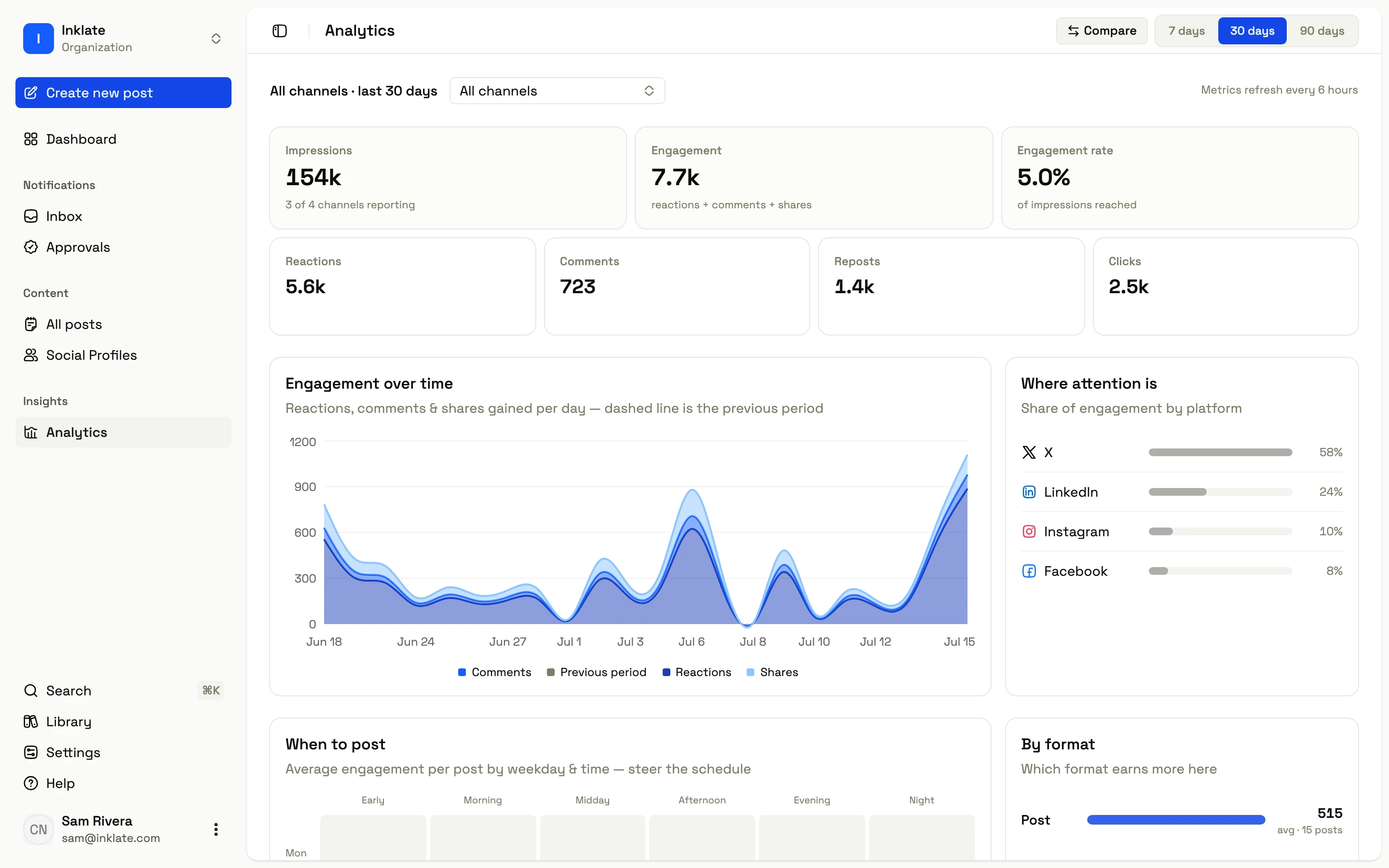
Task: Click the X platform icon
Action: coord(1029,452)
